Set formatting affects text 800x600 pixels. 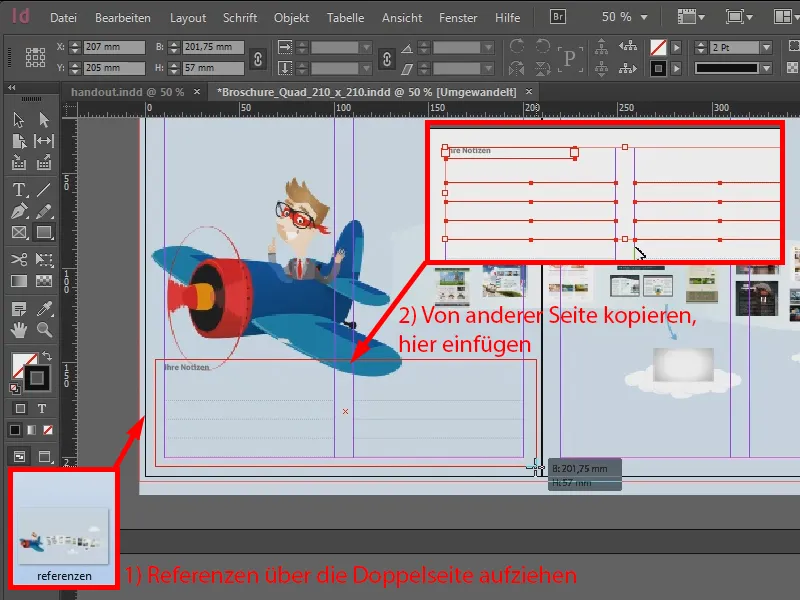42,409
